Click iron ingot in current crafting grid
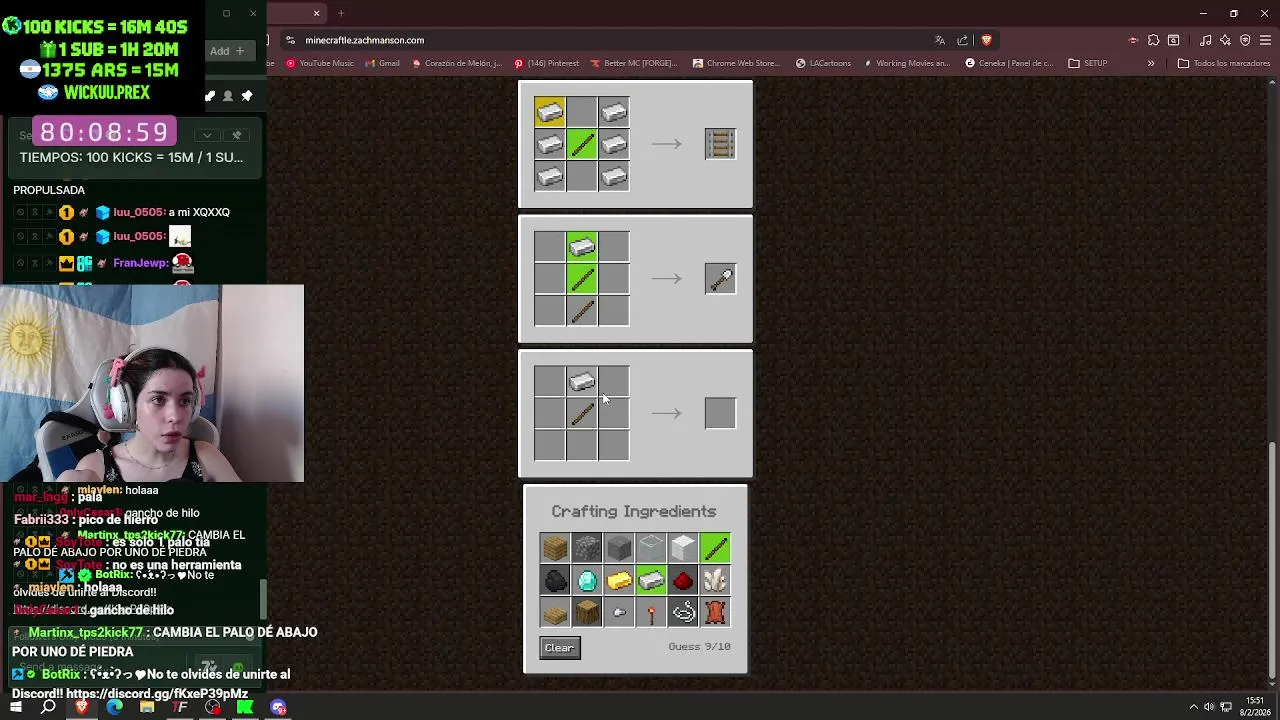The image size is (1280, 720). (582, 381)
